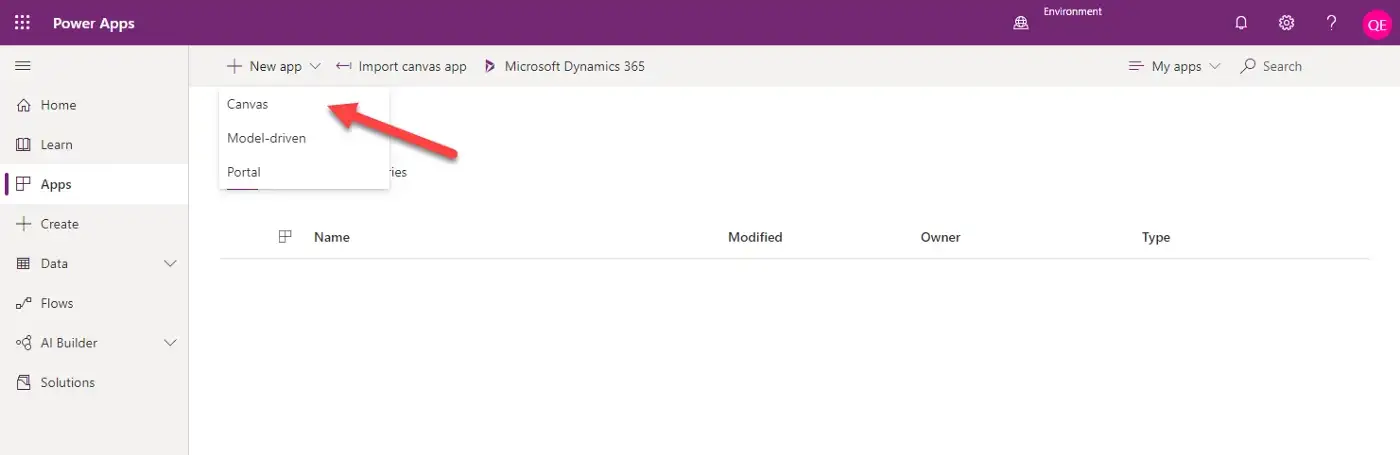Click the Data table icon
1400x455 pixels.
pyautogui.click(x=25, y=264)
